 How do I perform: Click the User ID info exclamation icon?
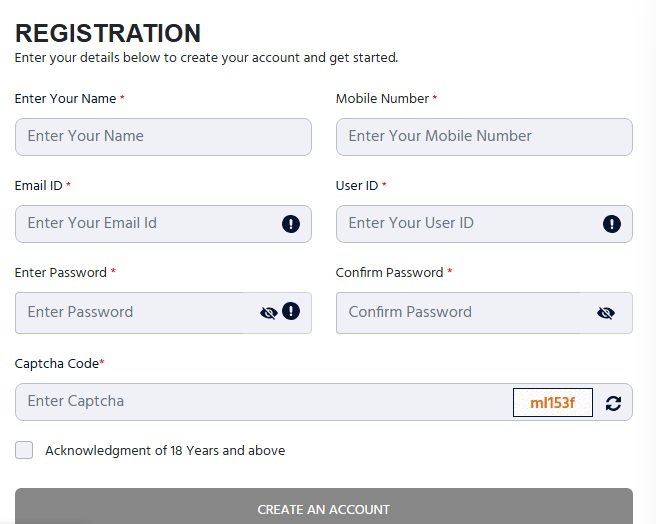pyautogui.click(x=612, y=224)
